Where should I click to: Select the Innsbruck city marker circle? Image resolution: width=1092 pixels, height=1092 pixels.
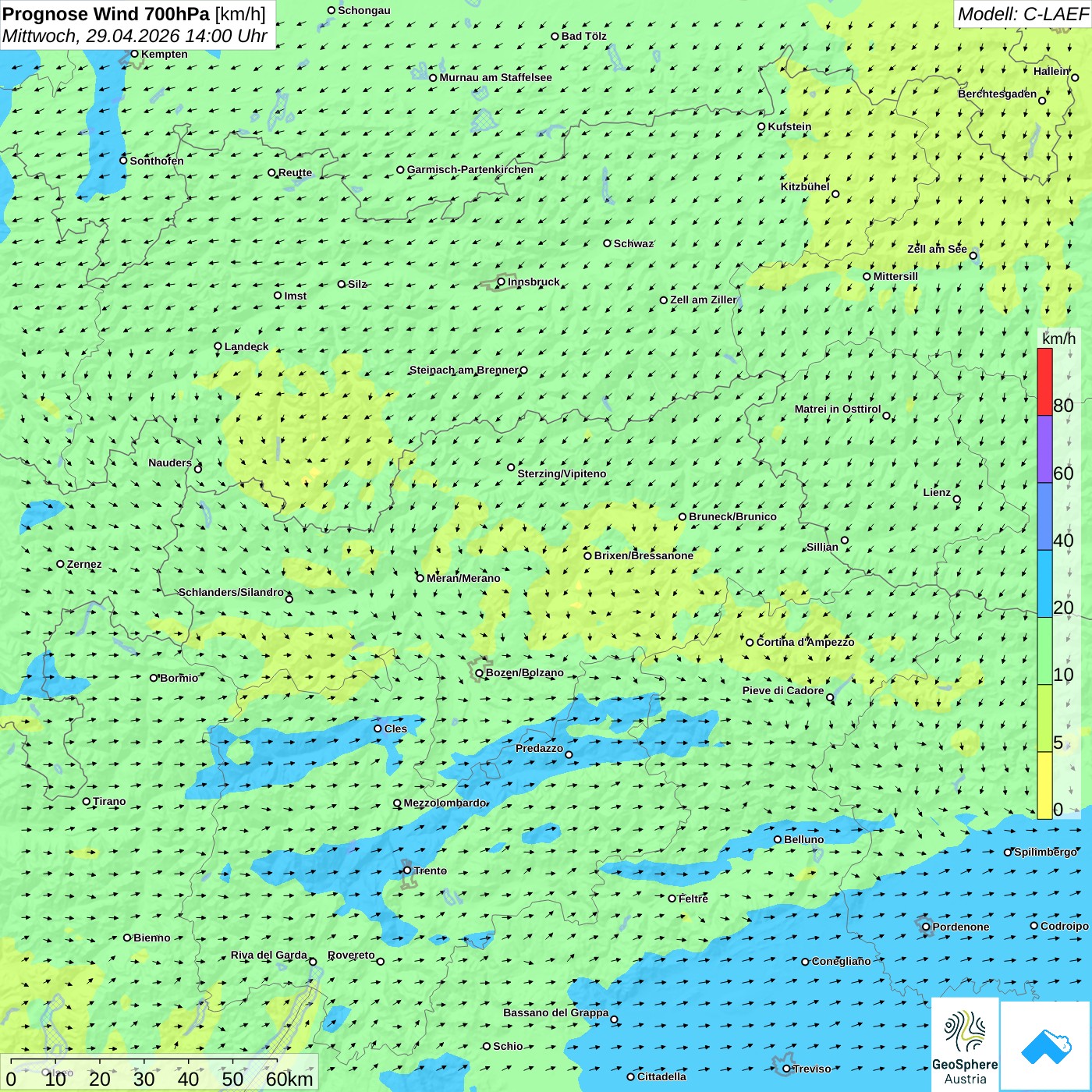pos(502,282)
